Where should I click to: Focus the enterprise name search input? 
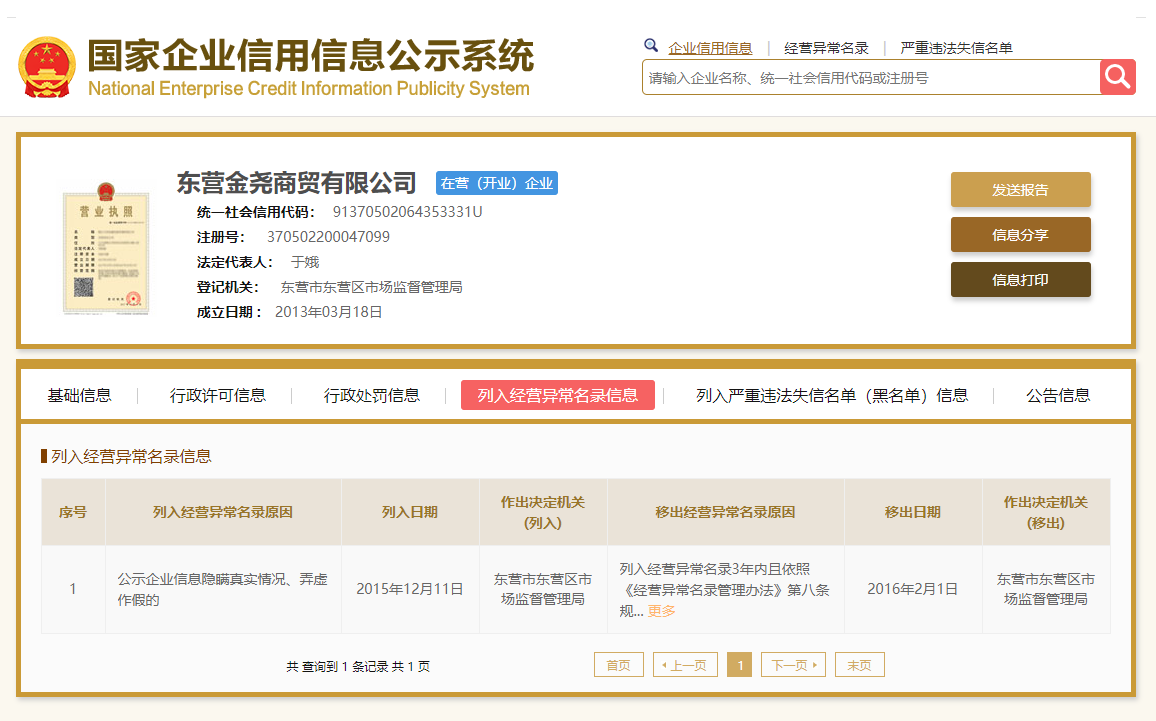(871, 77)
